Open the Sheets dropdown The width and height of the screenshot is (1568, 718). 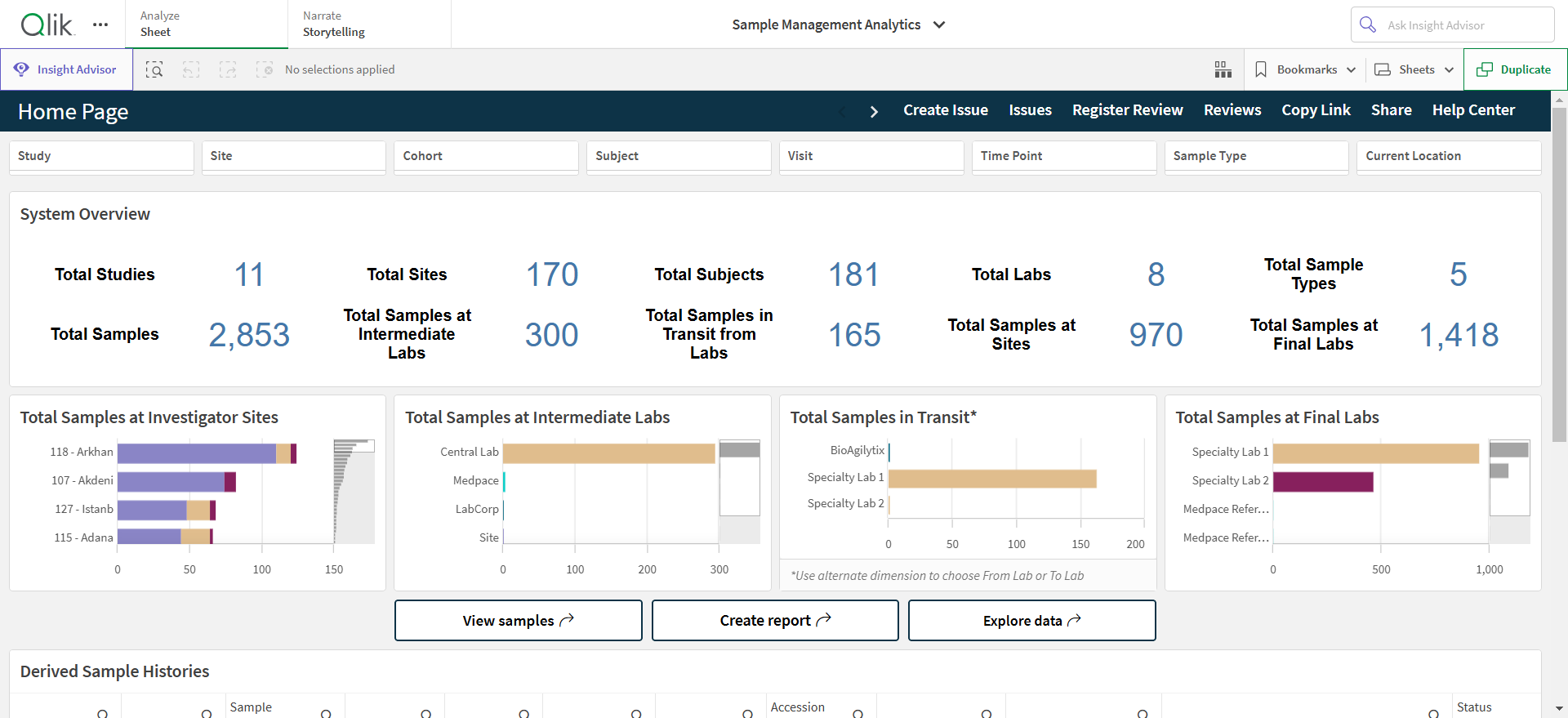point(1414,69)
